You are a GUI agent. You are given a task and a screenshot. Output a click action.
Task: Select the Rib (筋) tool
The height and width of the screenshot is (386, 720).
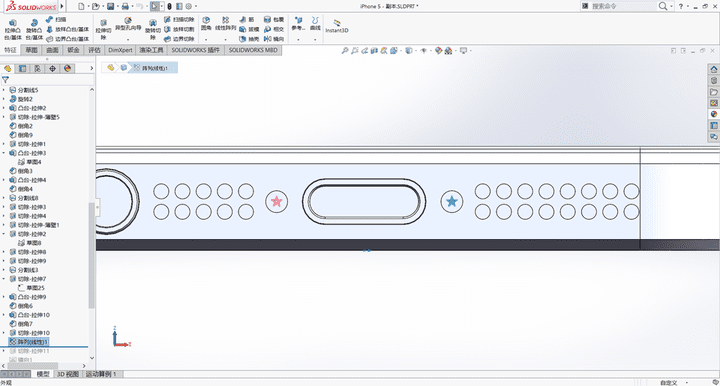pyautogui.click(x=247, y=20)
